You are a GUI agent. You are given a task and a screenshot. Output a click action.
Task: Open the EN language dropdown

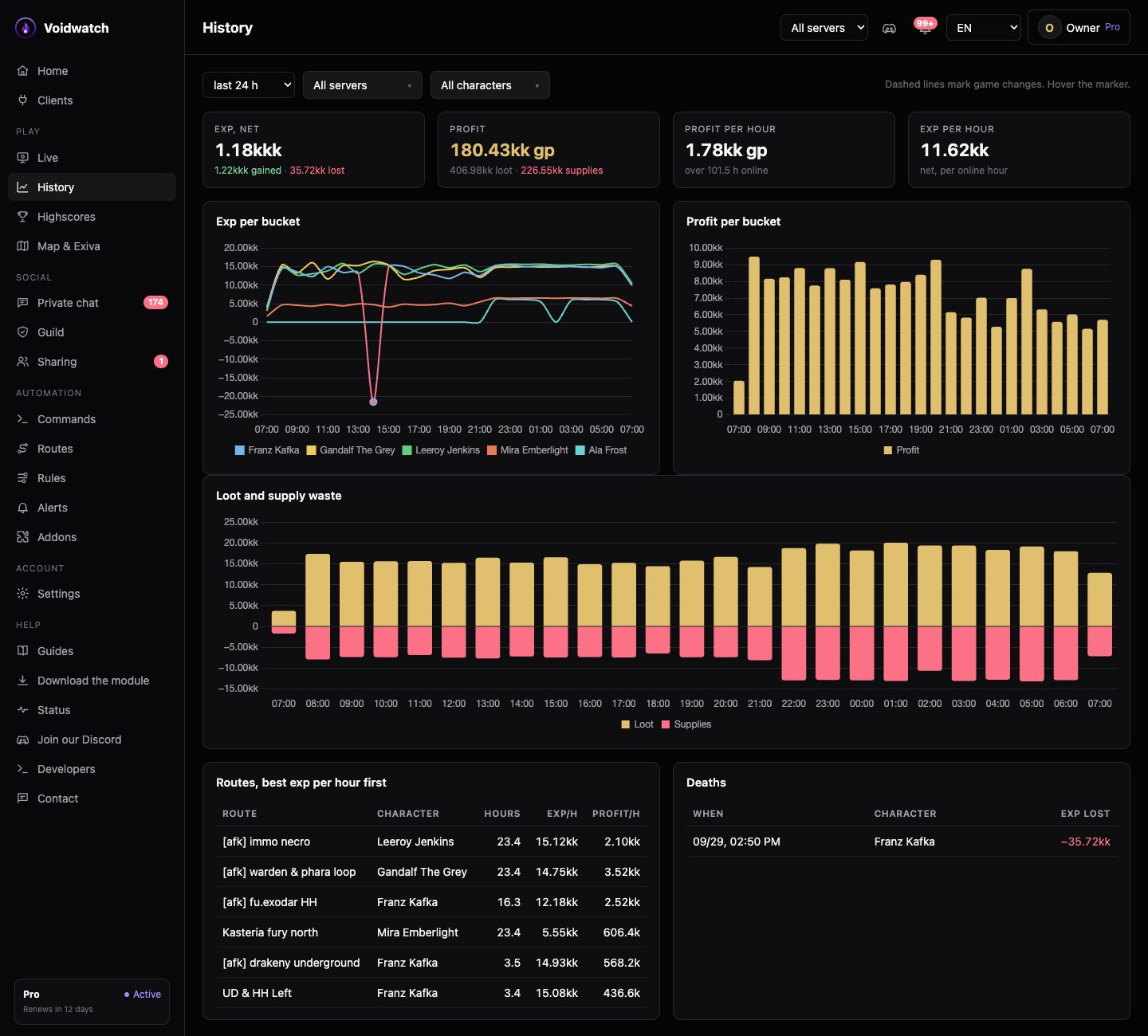[x=984, y=28]
